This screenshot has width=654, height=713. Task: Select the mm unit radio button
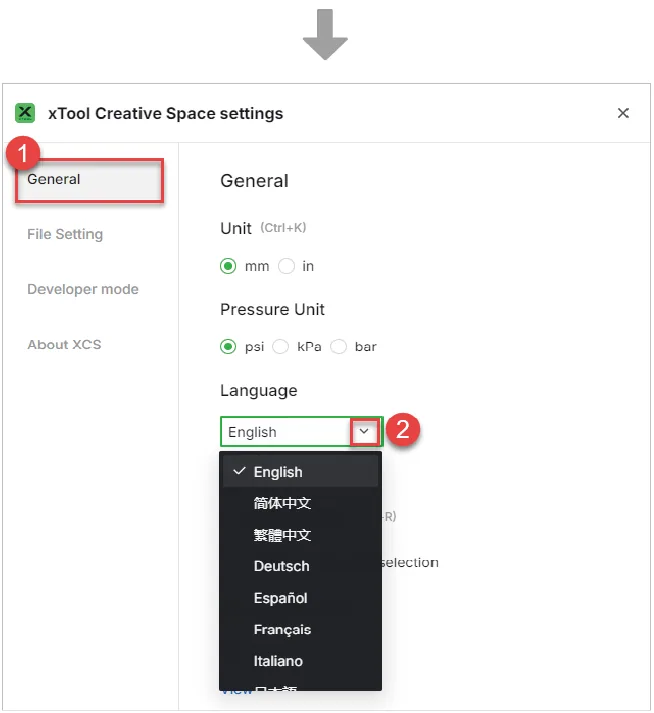click(228, 266)
